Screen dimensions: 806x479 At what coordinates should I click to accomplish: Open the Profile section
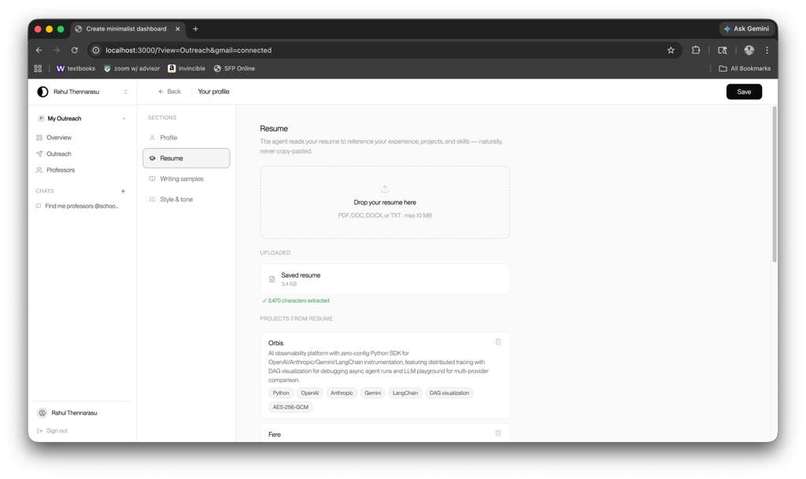[x=186, y=138]
